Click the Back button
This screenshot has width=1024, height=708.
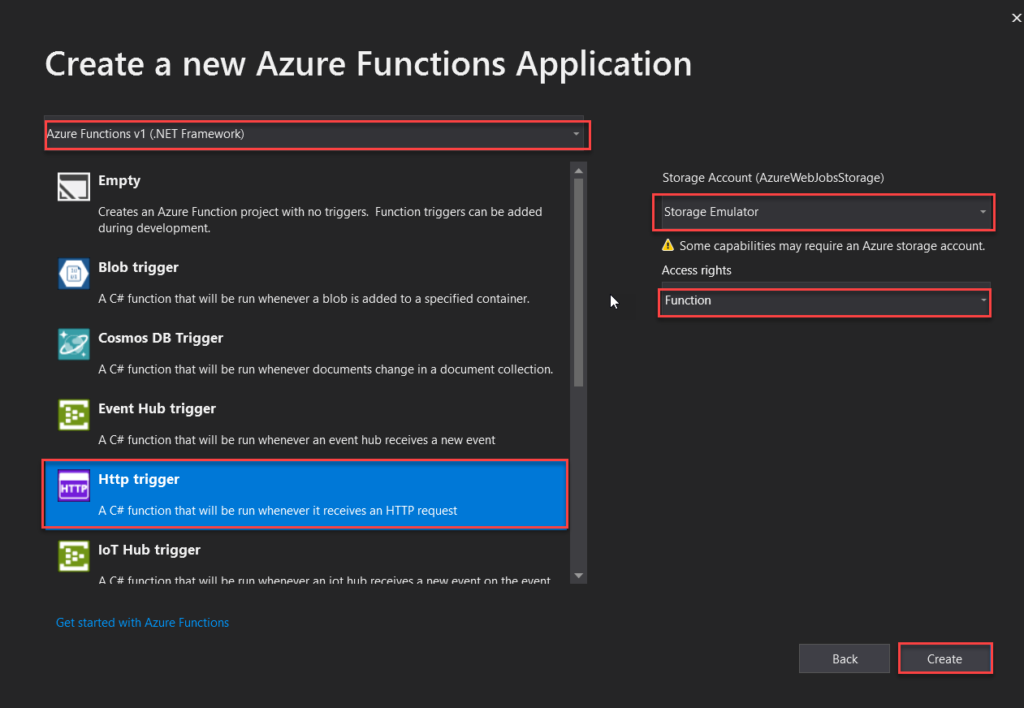[x=844, y=659]
